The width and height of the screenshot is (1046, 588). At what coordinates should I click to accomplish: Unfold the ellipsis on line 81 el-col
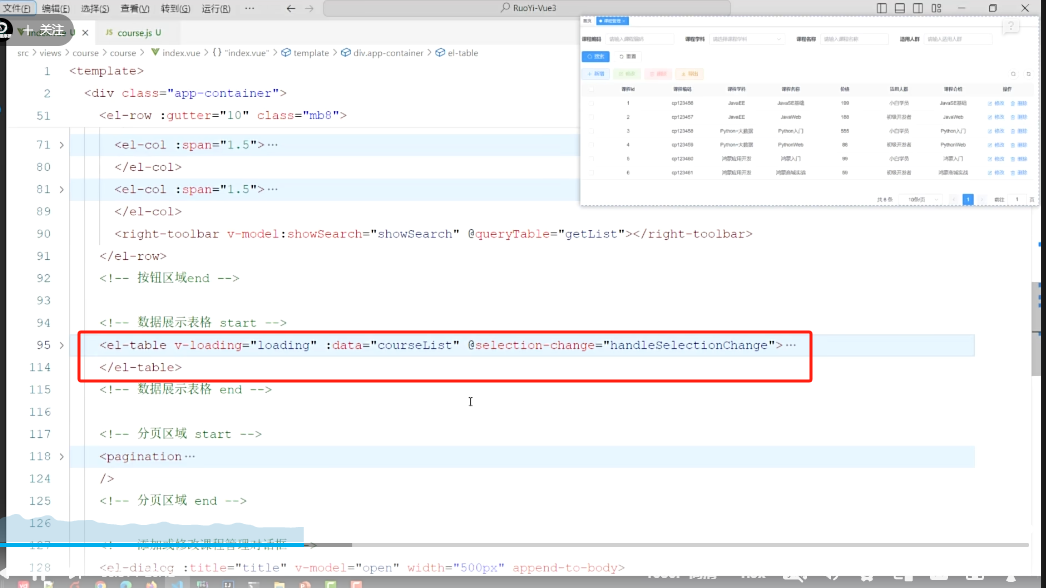point(272,190)
